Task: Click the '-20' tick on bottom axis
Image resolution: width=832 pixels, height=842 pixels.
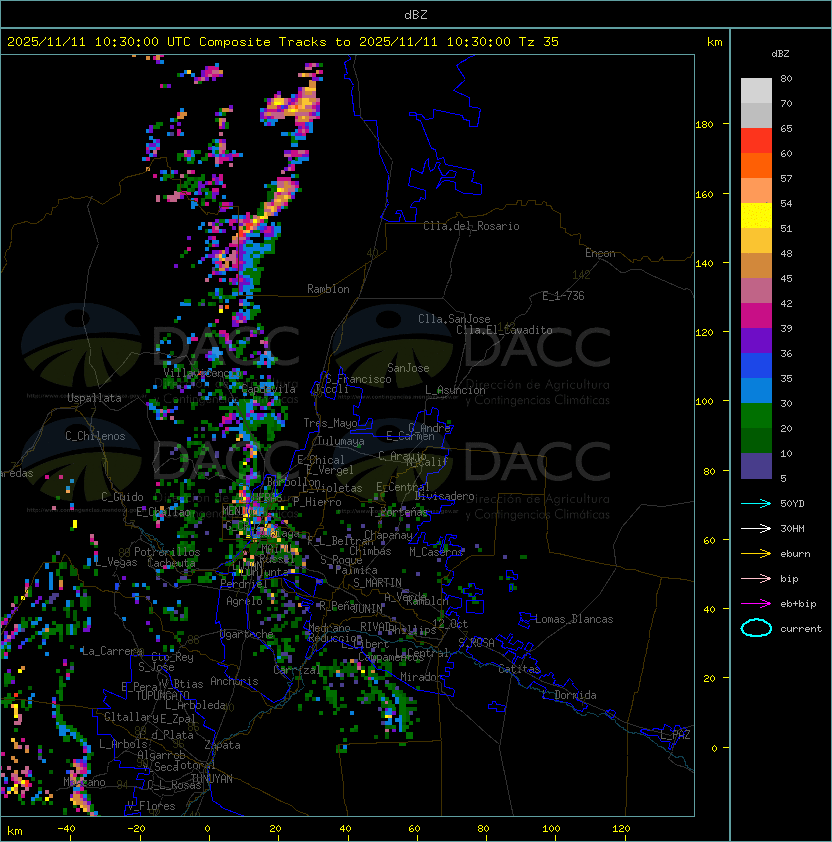Action: (136, 829)
